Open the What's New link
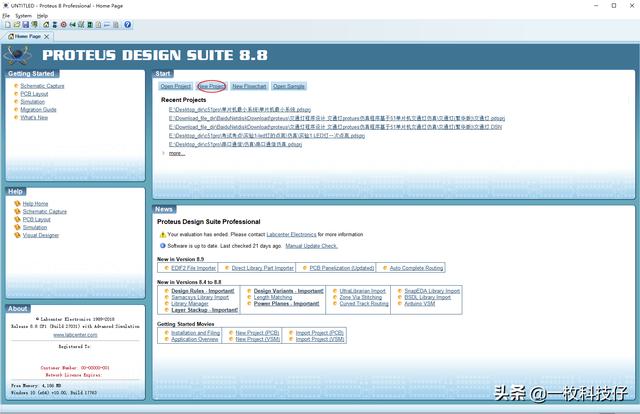640x414 pixels. tap(34, 117)
